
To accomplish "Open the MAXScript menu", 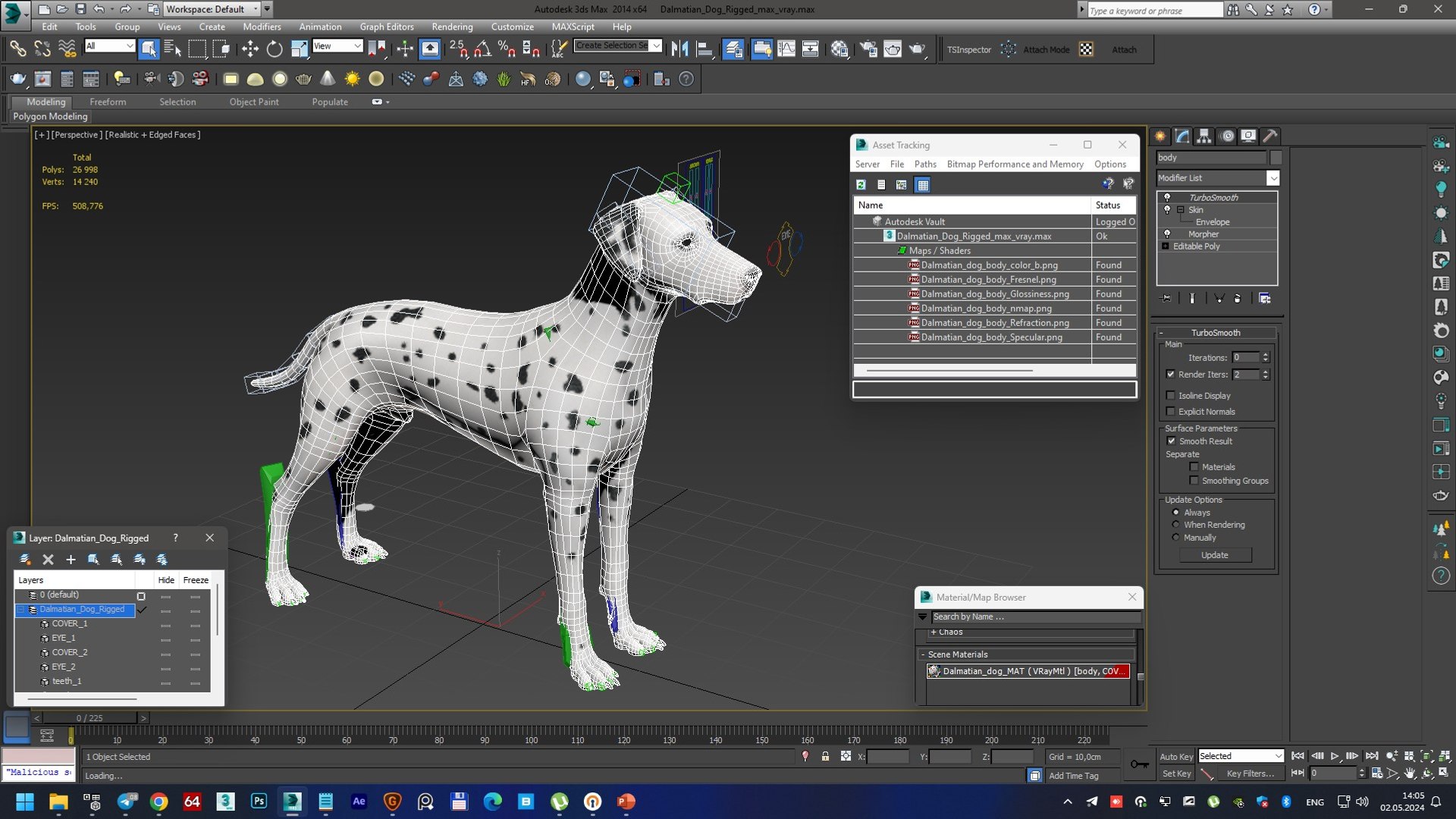I will pyautogui.click(x=573, y=27).
